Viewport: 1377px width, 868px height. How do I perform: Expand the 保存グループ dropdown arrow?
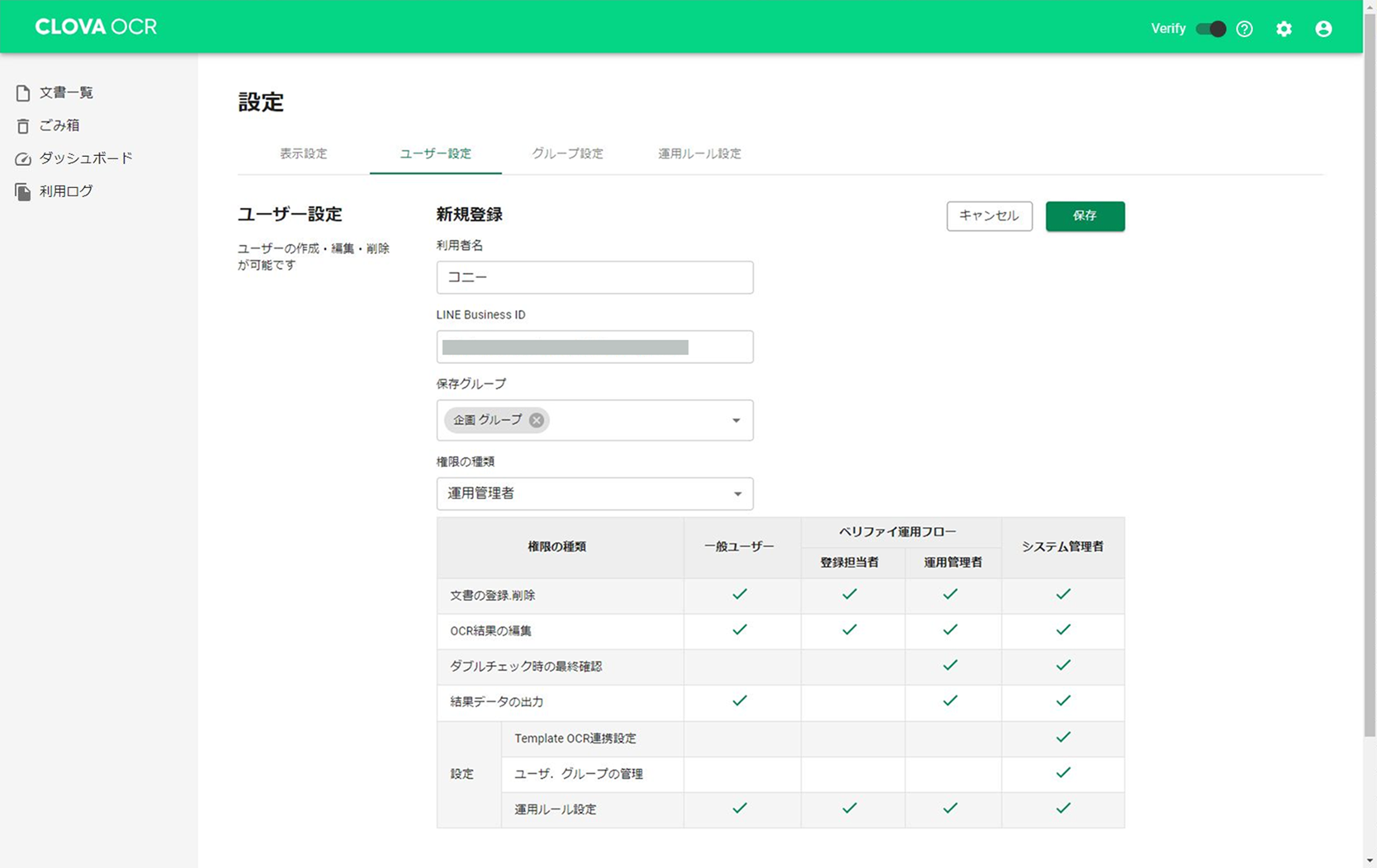pos(736,421)
